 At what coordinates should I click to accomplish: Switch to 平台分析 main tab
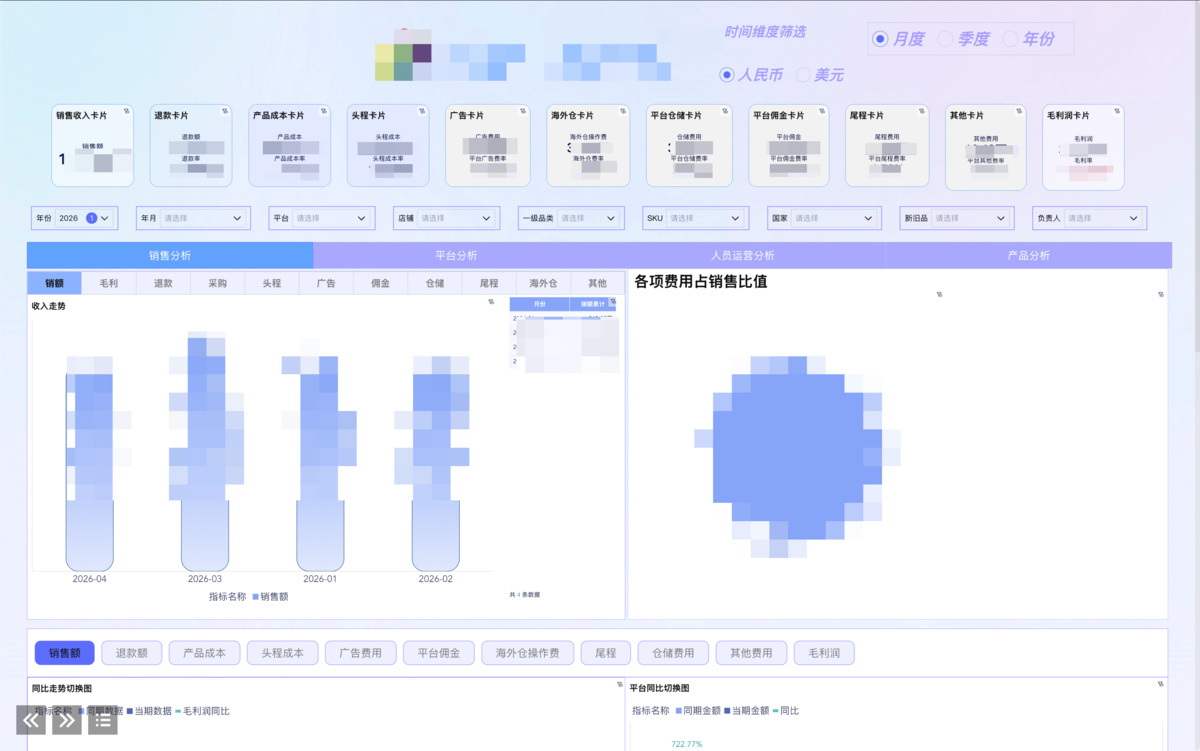point(456,256)
